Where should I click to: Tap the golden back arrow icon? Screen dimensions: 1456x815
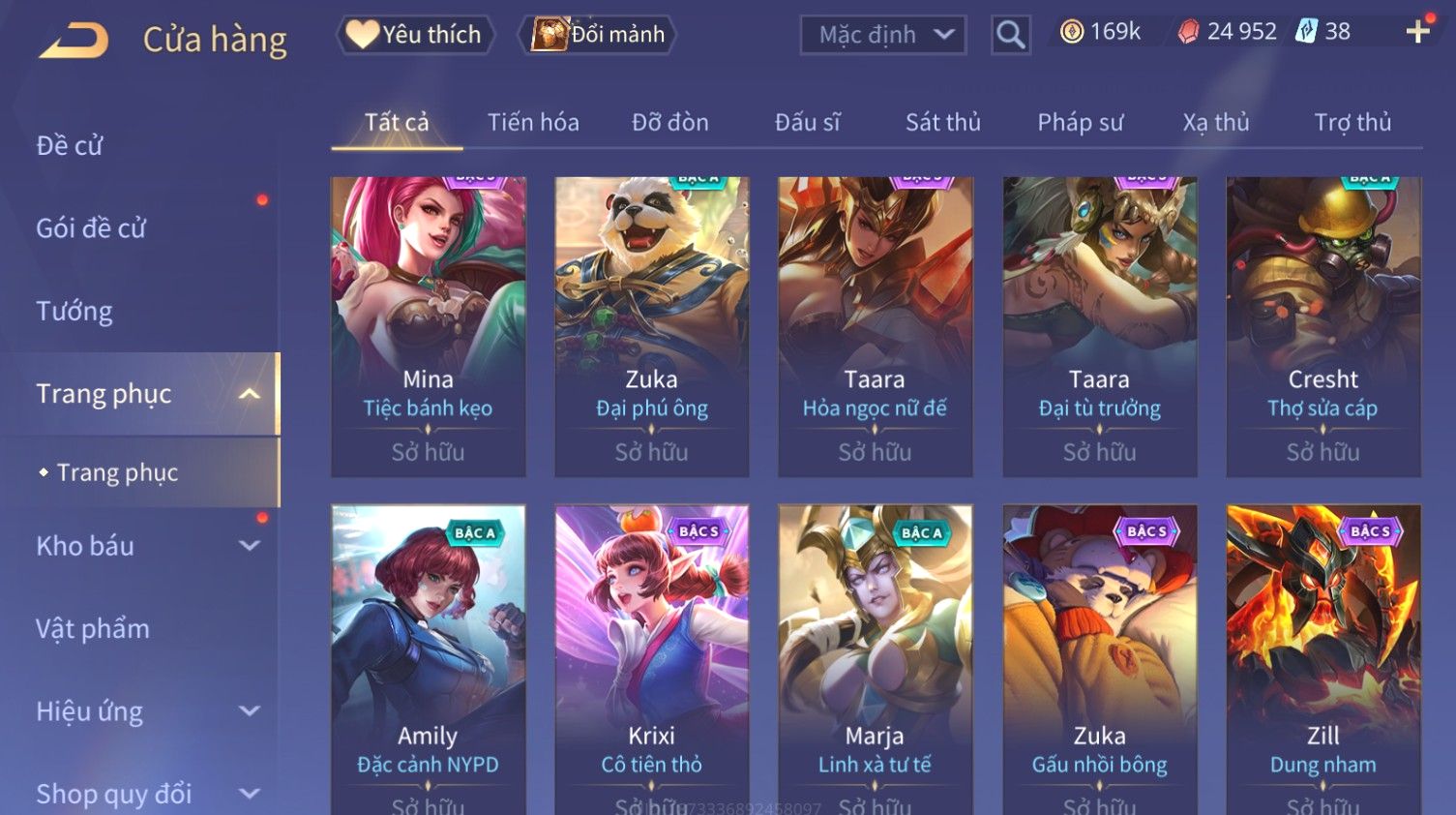click(74, 40)
